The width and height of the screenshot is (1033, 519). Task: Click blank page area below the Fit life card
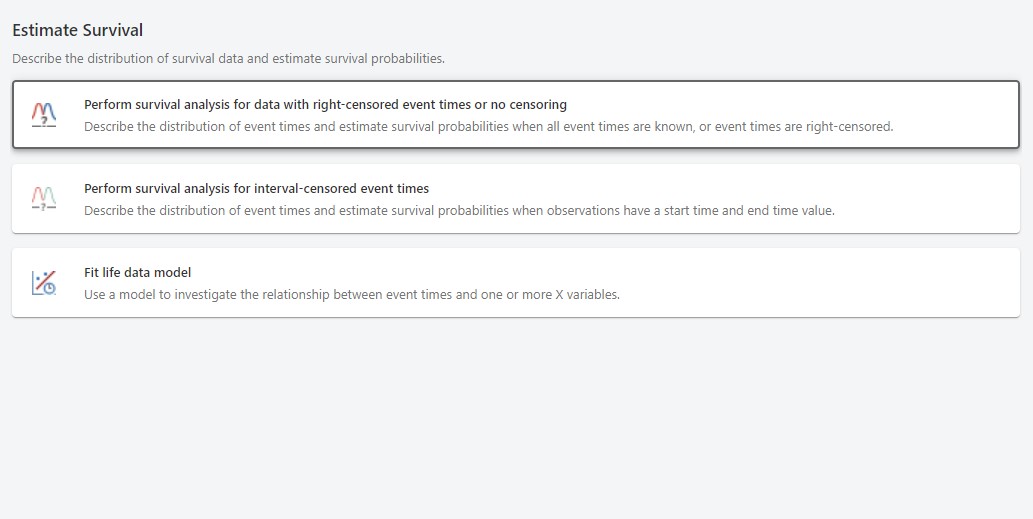click(516, 420)
